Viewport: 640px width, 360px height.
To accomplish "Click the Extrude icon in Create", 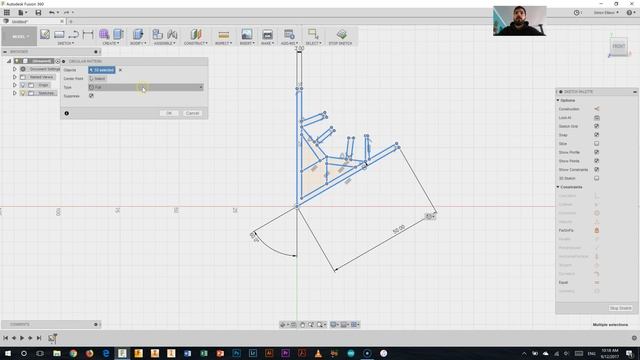I will (x=118, y=34).
